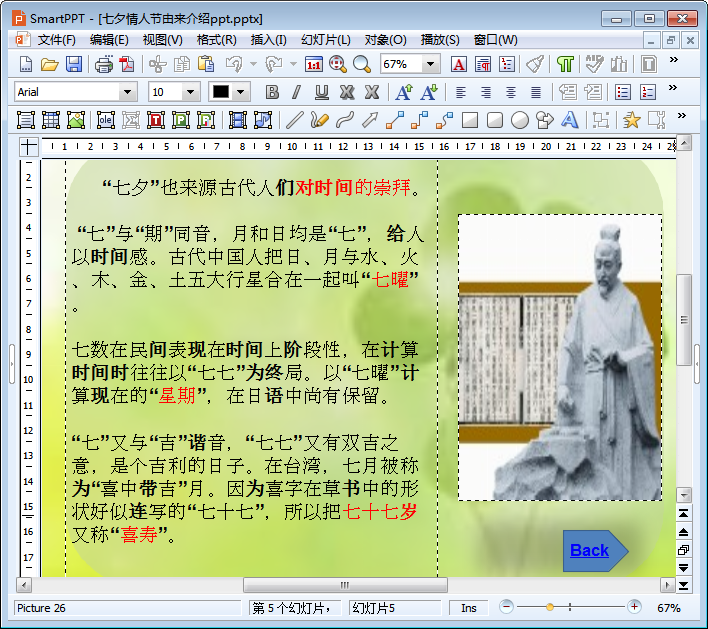Screen dimensions: 708x629
Task: Go to the first slide button
Action: click(684, 514)
